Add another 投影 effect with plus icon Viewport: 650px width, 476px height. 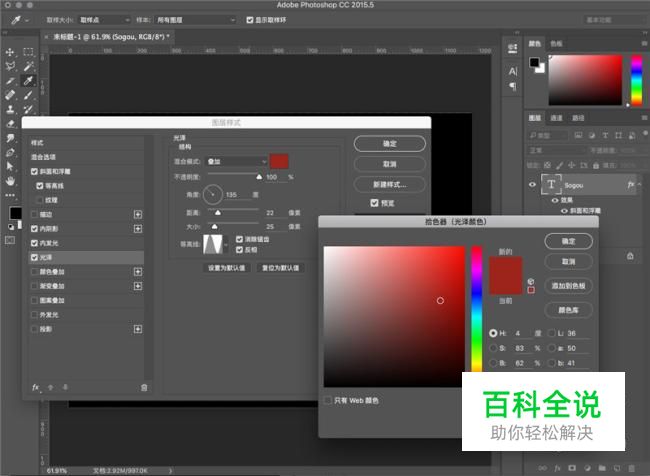coord(138,329)
